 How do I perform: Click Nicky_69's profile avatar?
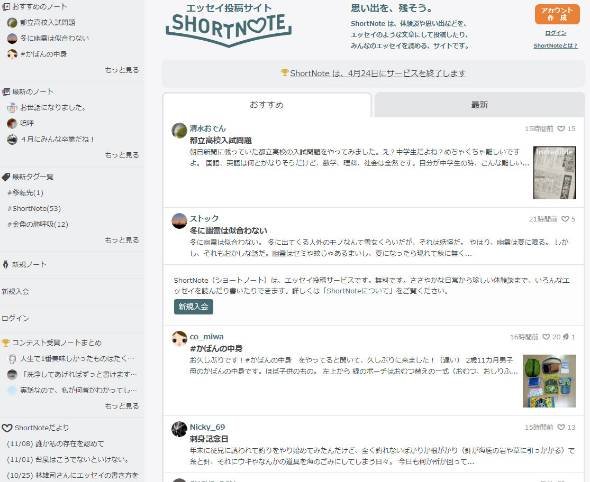point(179,429)
